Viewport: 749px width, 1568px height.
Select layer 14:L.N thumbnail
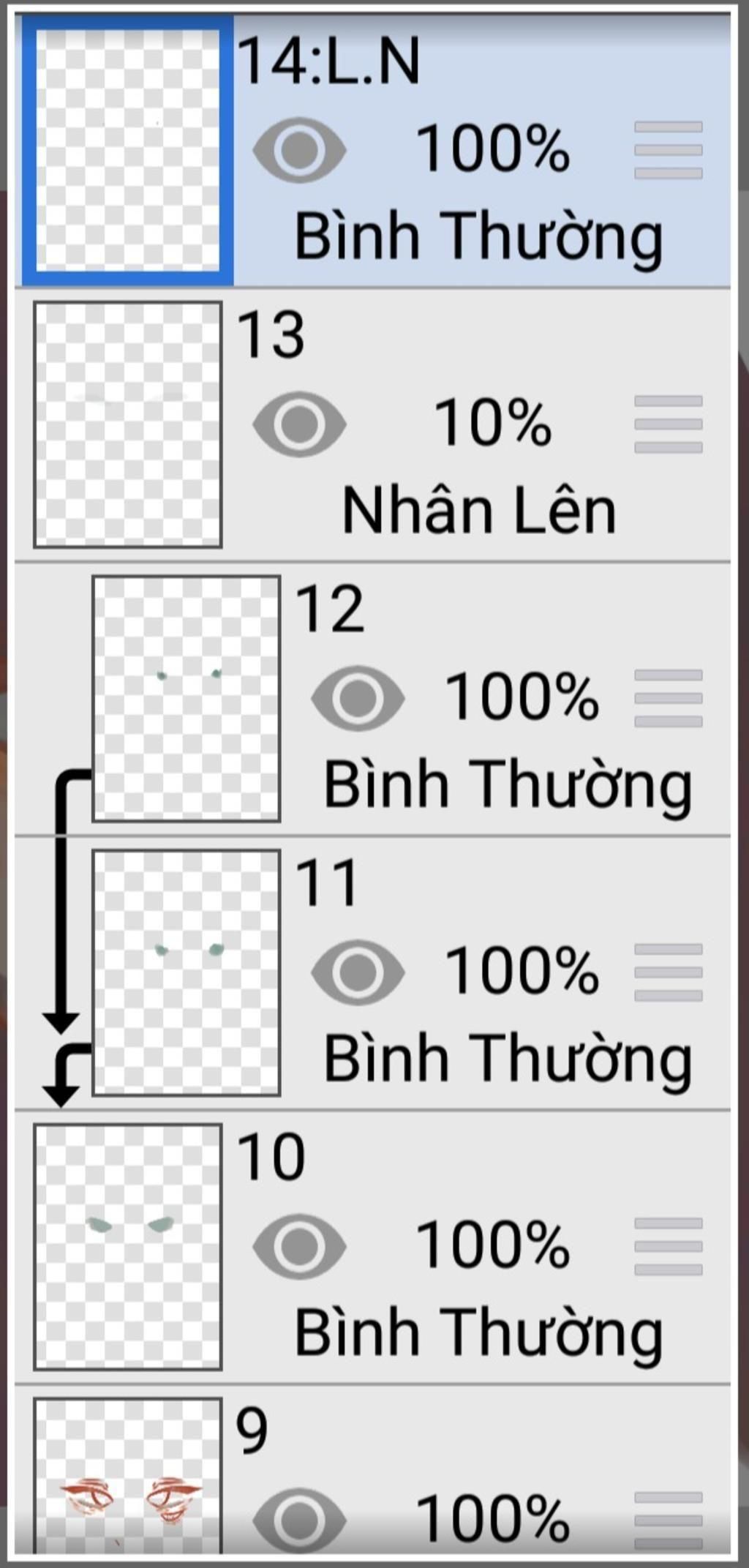(x=128, y=150)
